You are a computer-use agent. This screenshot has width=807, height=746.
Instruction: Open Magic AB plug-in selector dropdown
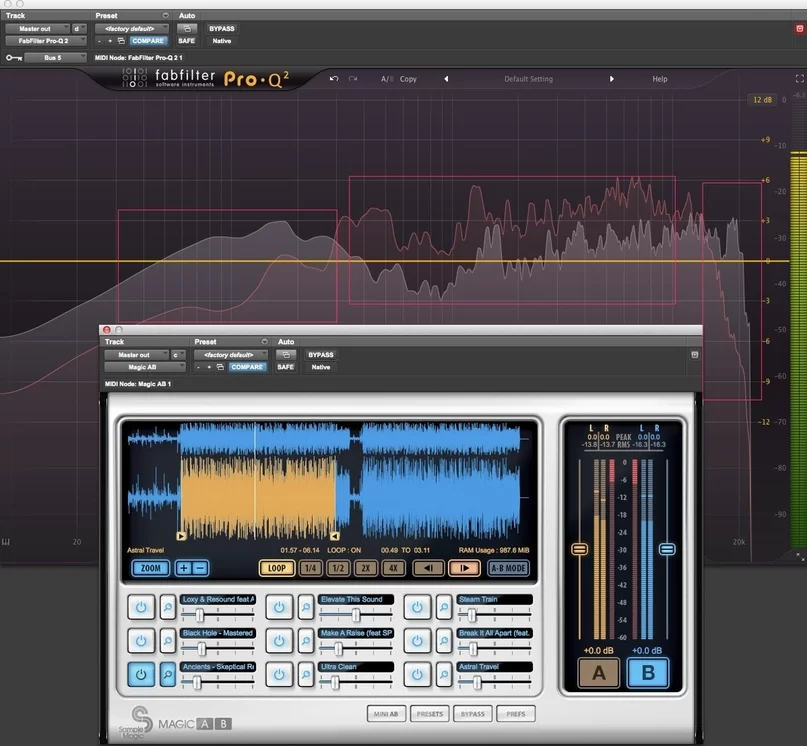point(145,367)
